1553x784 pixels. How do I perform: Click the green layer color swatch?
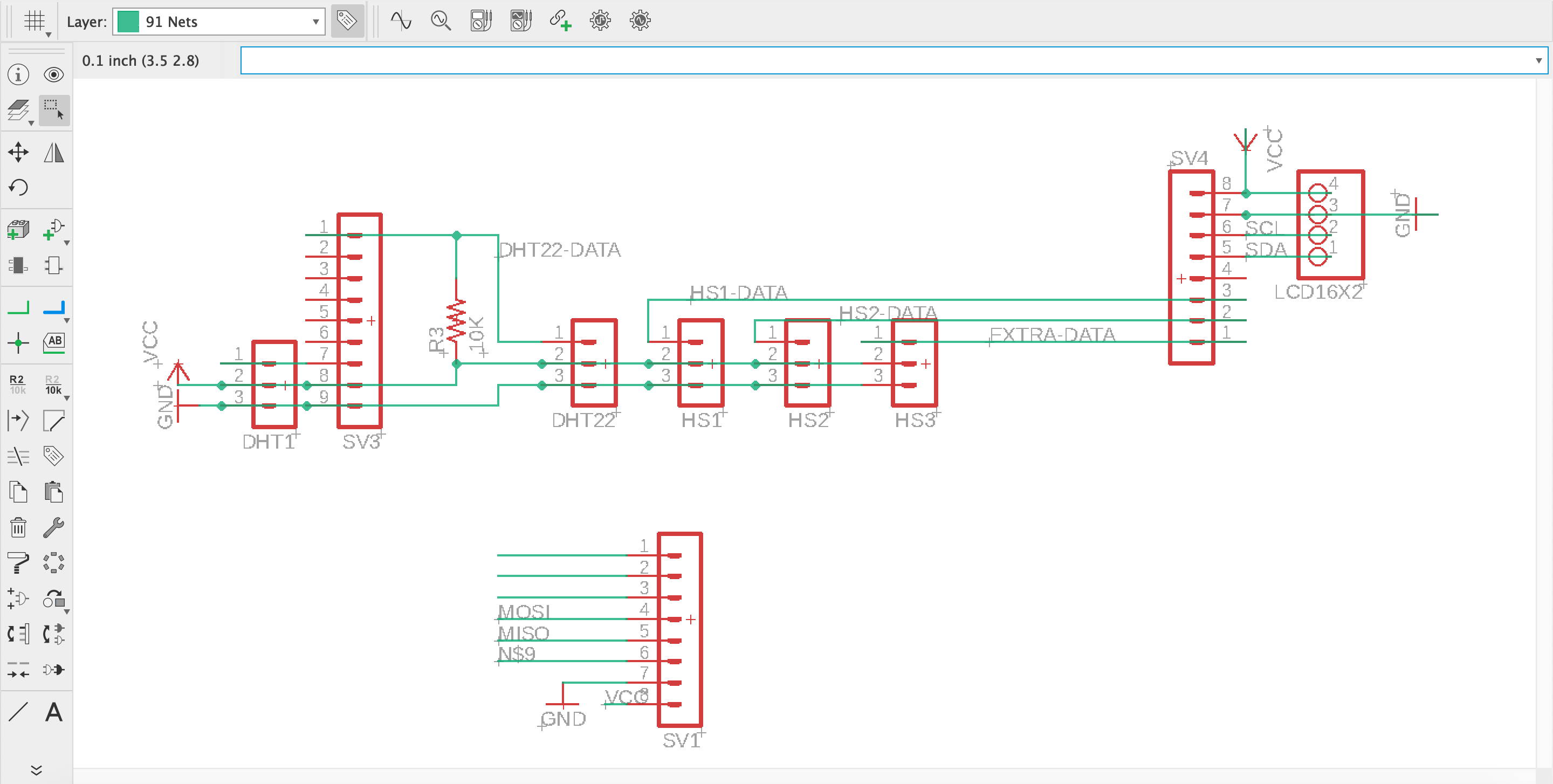[x=128, y=22]
